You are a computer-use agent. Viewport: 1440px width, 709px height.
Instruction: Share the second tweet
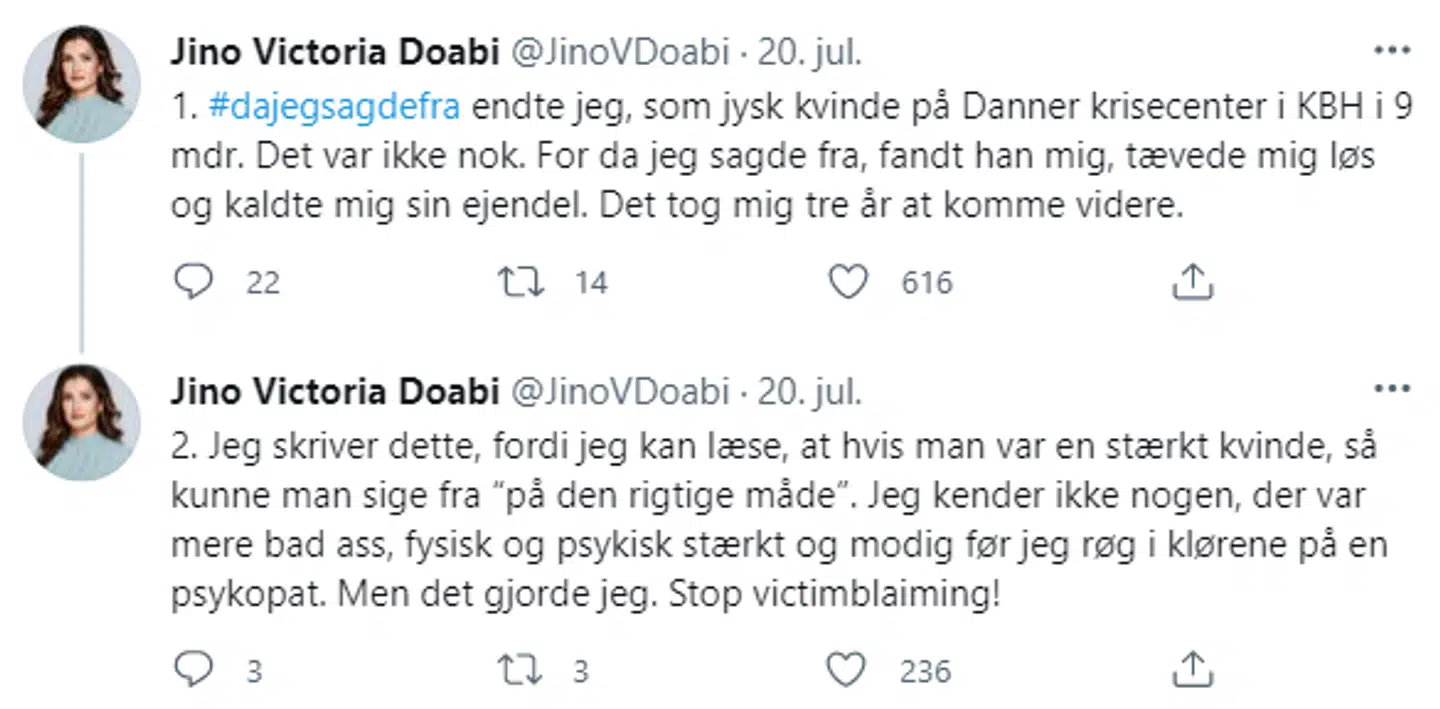(1191, 669)
